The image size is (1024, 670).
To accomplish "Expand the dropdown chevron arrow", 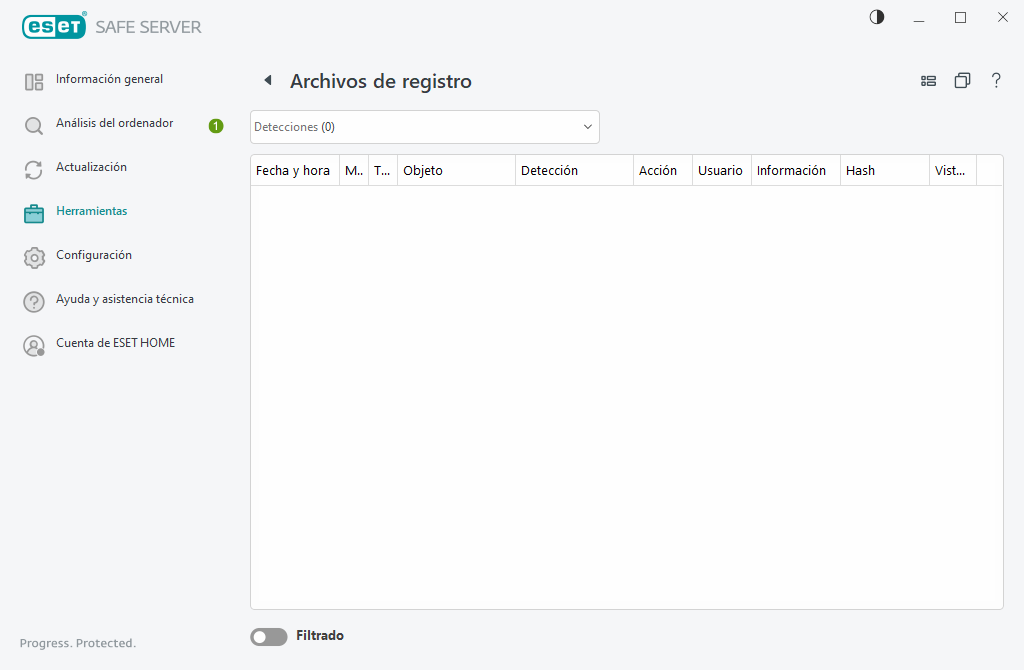I will [587, 127].
